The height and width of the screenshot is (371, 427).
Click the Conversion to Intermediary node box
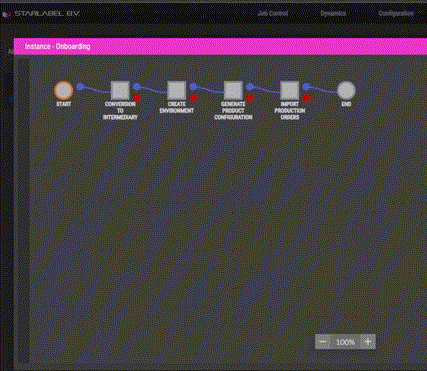click(x=120, y=90)
